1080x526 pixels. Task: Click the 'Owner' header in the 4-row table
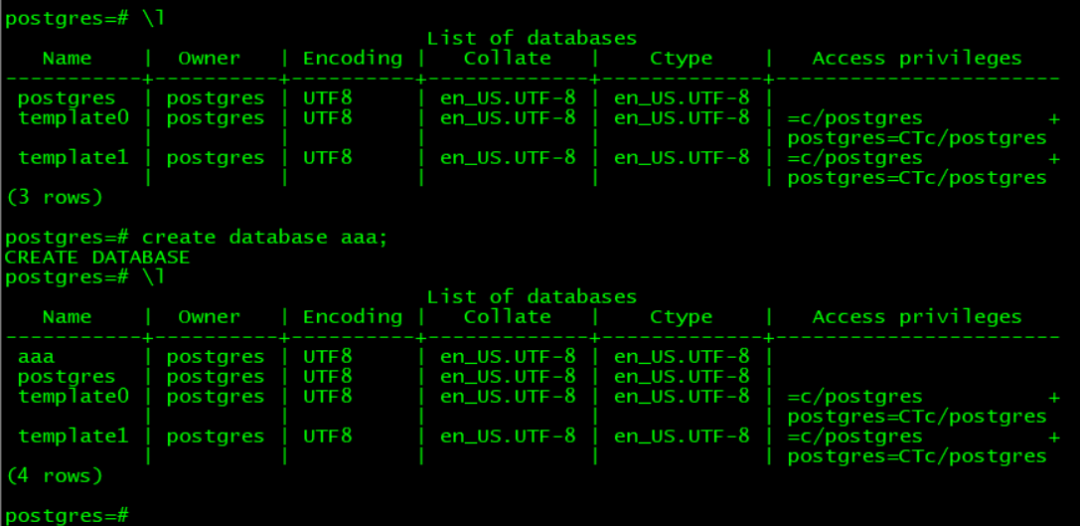[x=209, y=317]
